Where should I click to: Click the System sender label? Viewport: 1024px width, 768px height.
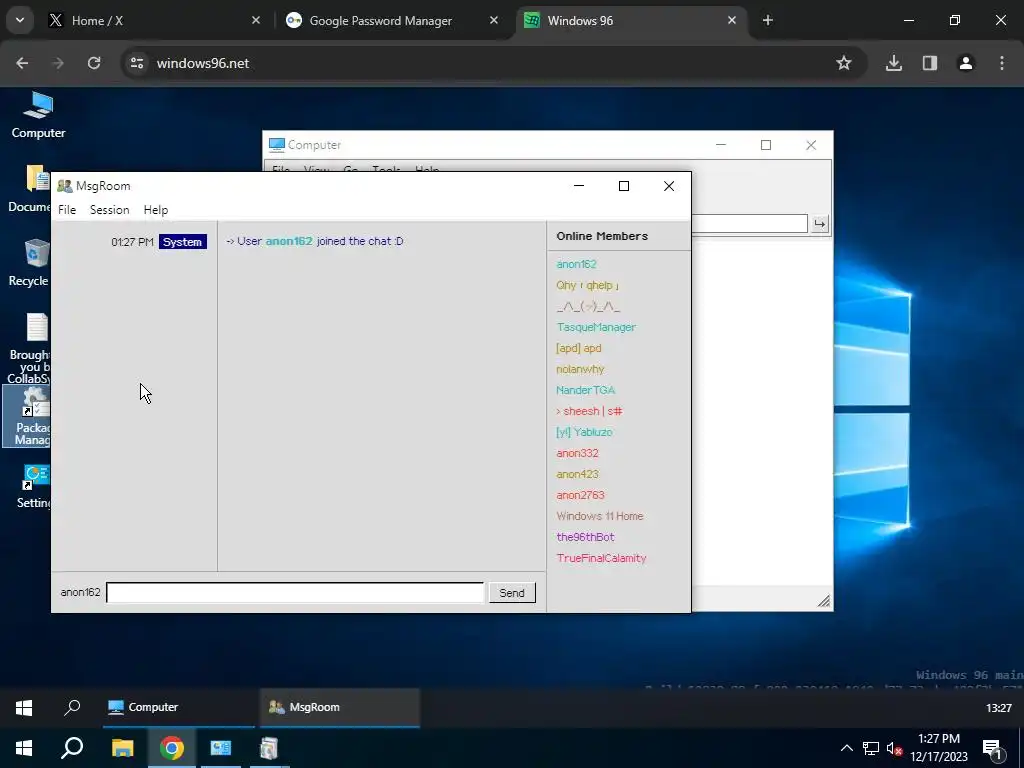tap(182, 242)
